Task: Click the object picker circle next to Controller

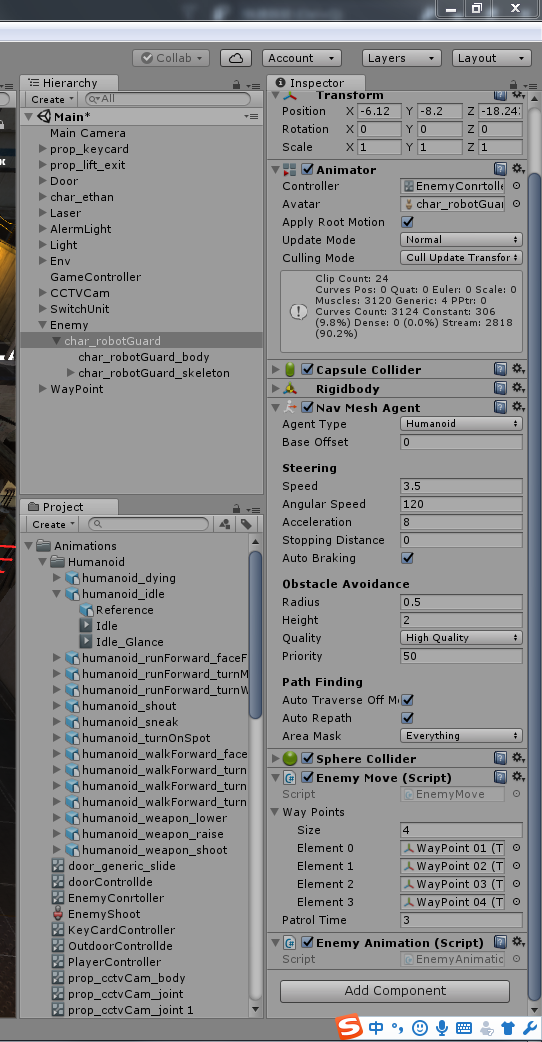Action: click(x=516, y=186)
